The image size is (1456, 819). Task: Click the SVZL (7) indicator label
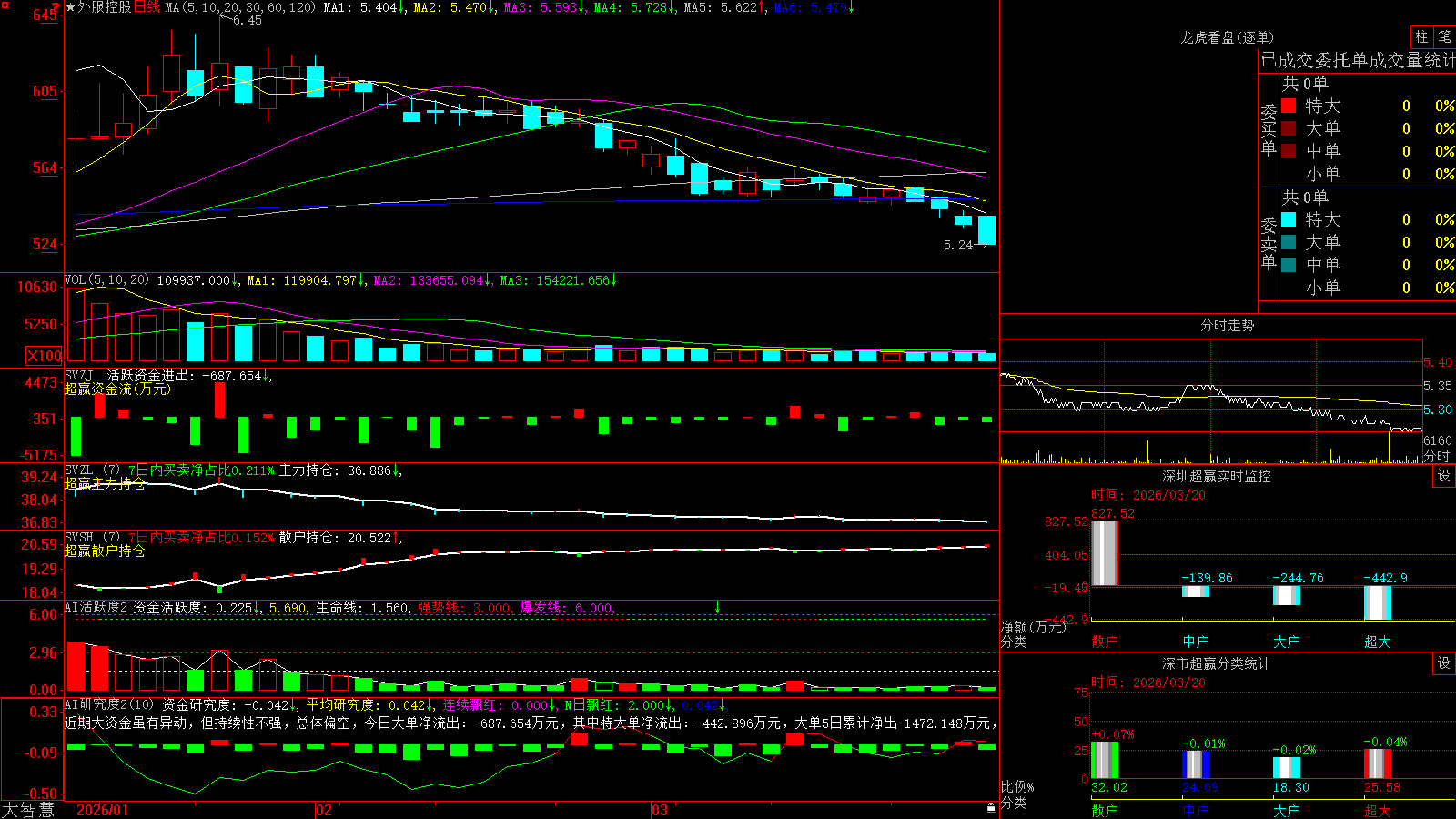[x=92, y=470]
